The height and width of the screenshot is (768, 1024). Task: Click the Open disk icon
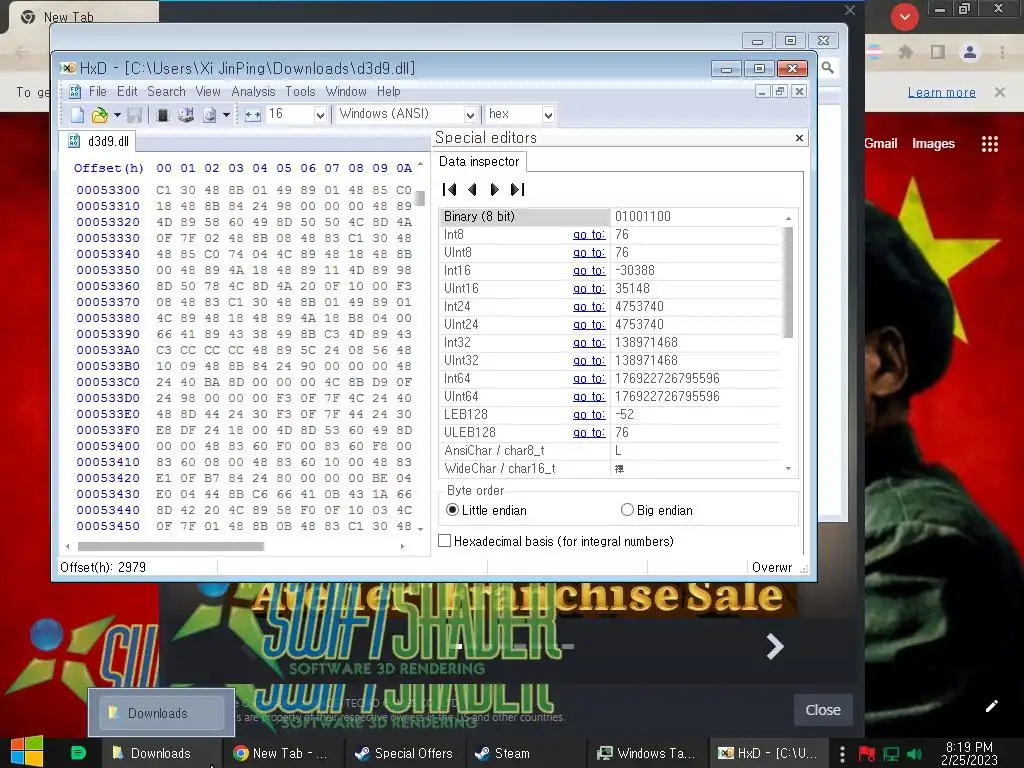[186, 115]
